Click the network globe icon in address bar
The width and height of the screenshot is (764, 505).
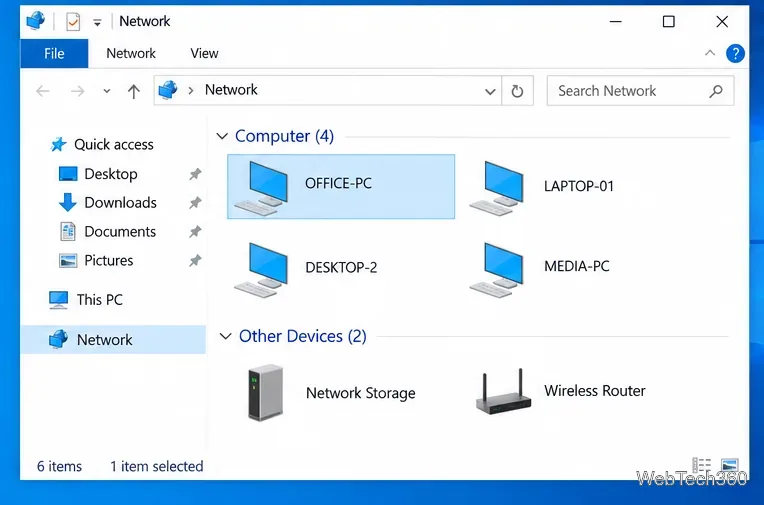point(168,90)
